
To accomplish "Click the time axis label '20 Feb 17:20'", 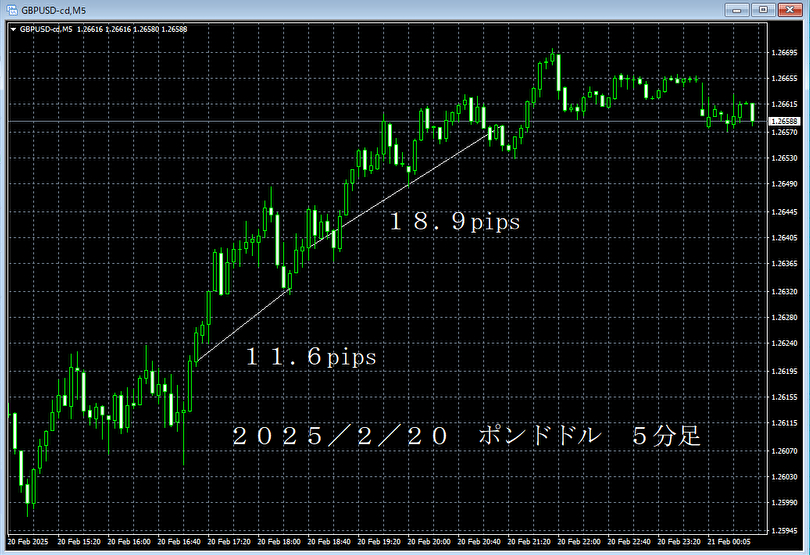I will click(x=229, y=542).
